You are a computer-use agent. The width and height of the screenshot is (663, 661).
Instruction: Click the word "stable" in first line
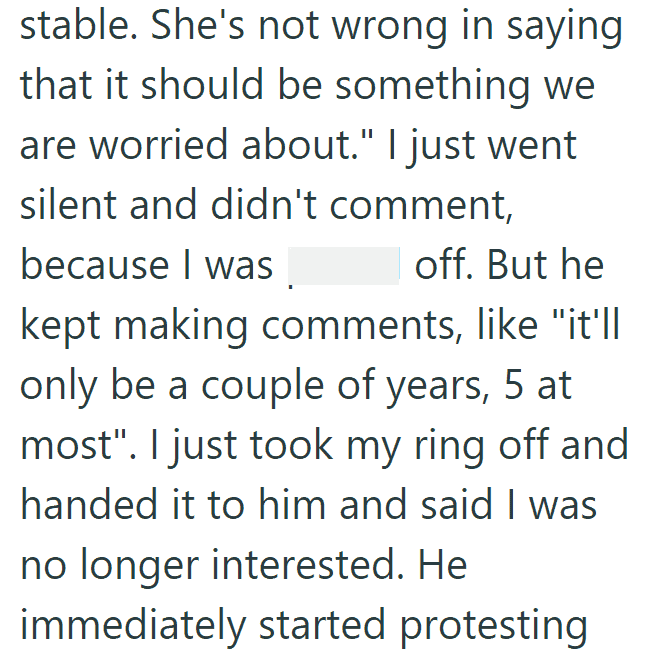pos(79,25)
